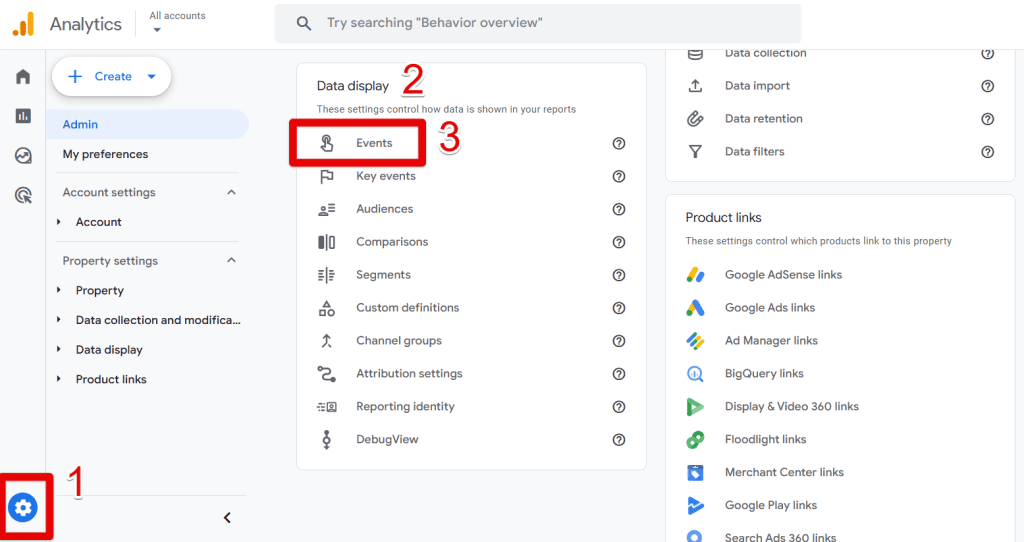
Task: Click the search magnifier icon
Action: 304,24
